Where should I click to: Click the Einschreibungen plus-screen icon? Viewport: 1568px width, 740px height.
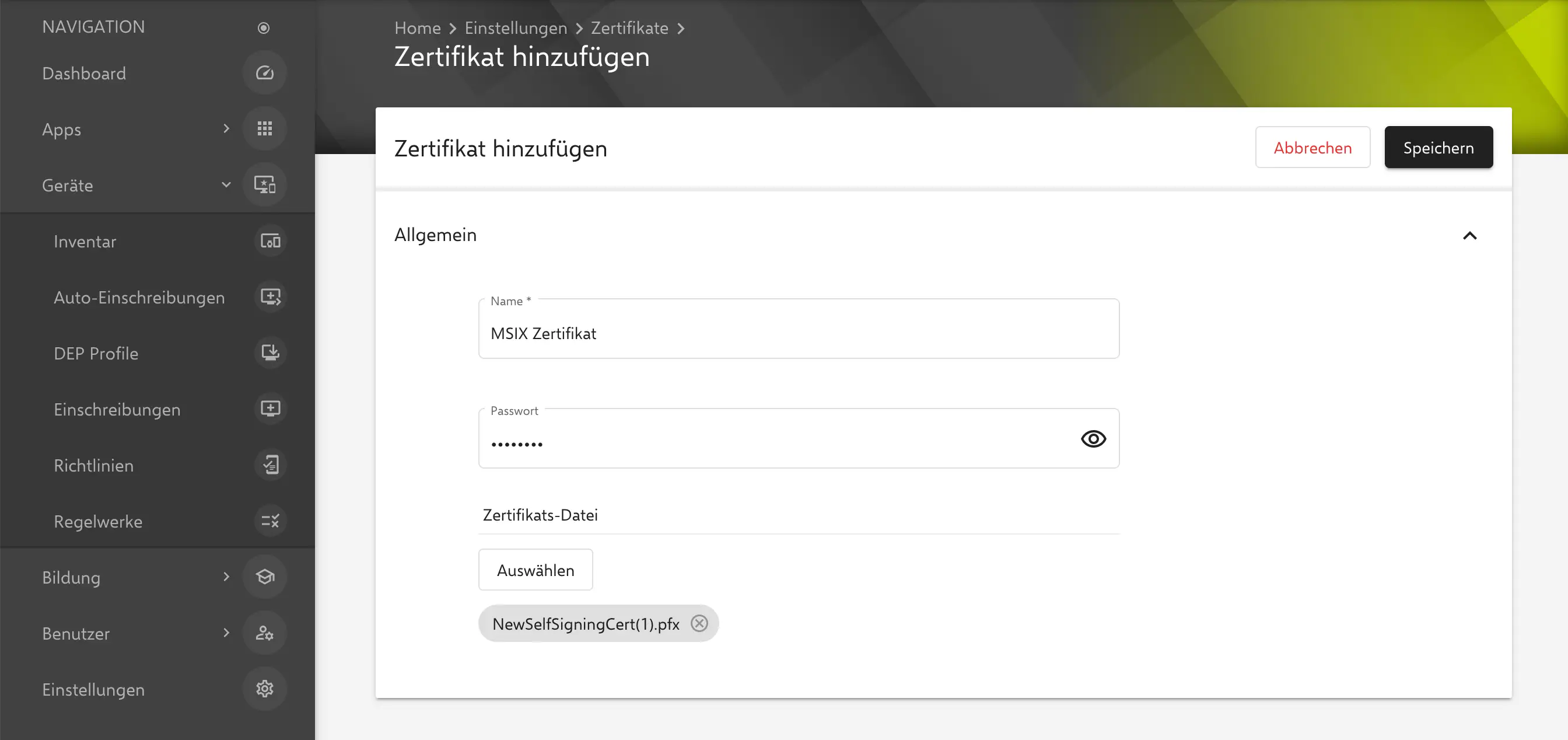(270, 409)
